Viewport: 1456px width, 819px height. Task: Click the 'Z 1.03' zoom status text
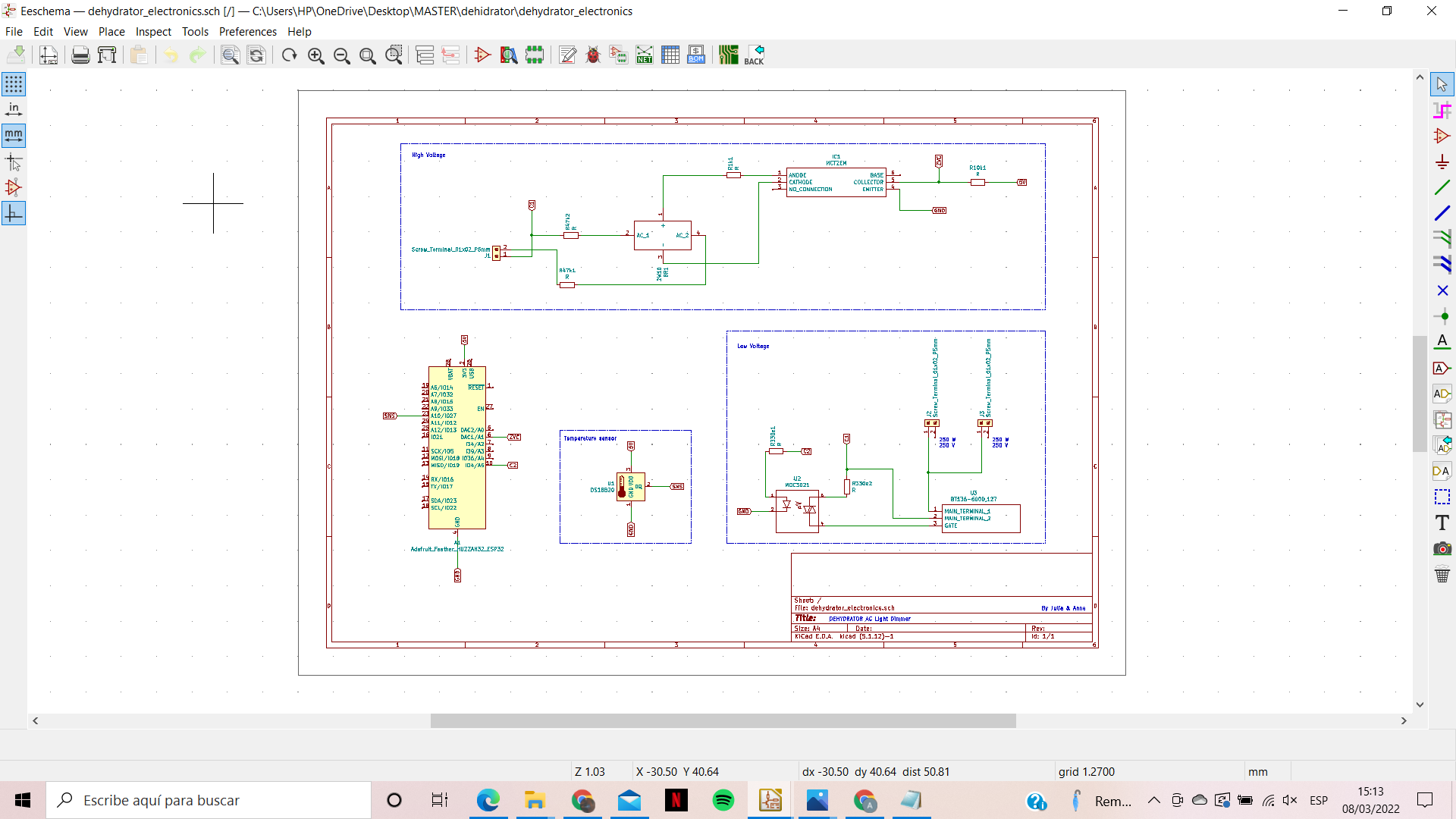pos(590,771)
